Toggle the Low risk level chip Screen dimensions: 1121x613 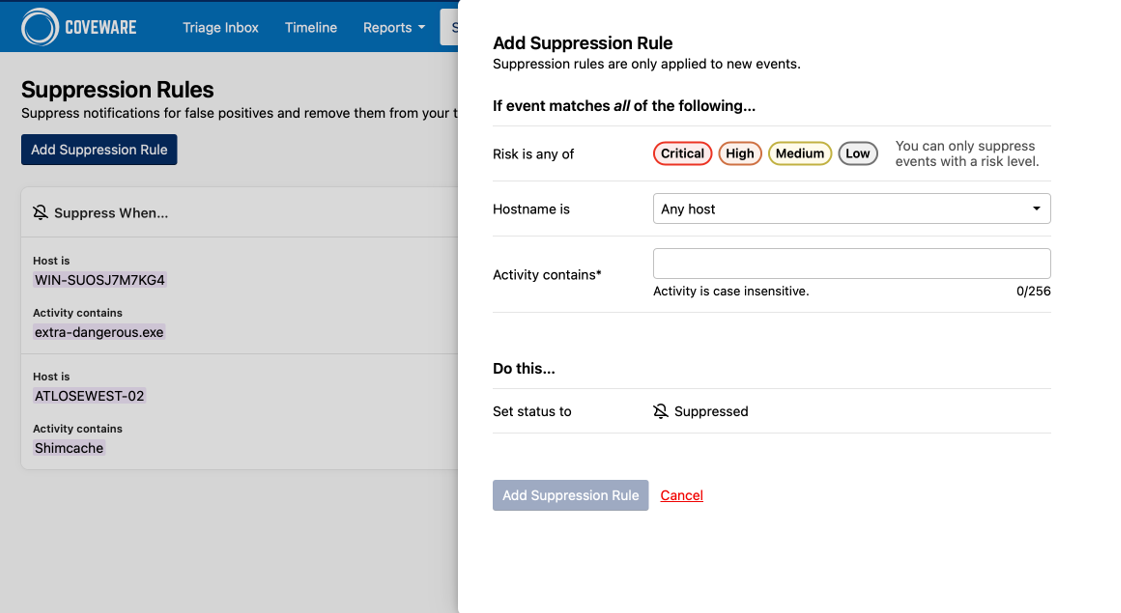pyautogui.click(x=857, y=154)
